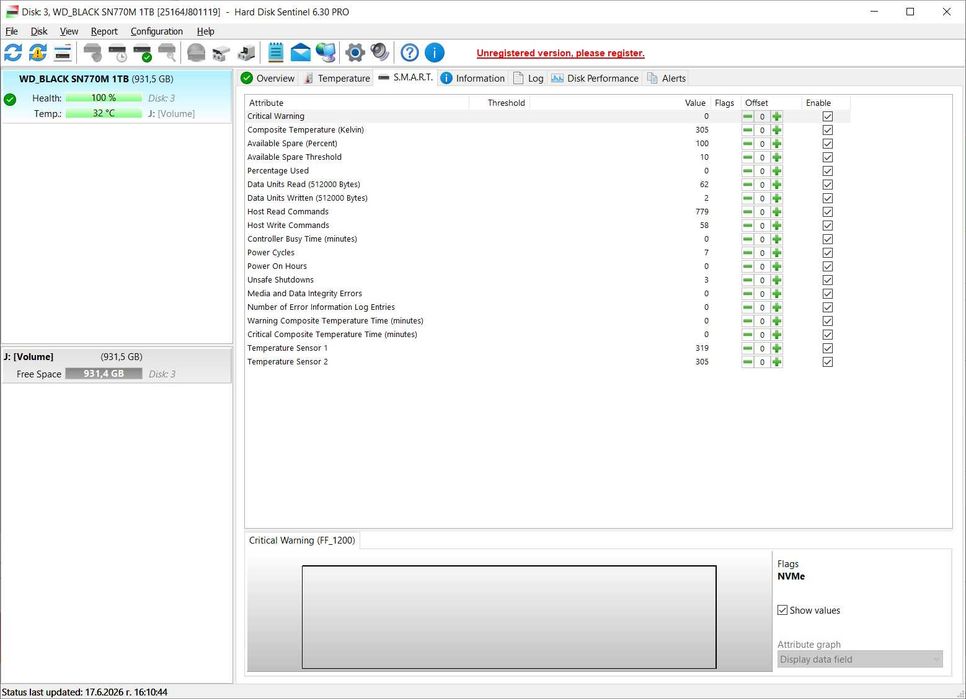Image resolution: width=966 pixels, height=699 pixels.
Task: Switch to the Alerts tab
Action: pyautogui.click(x=667, y=78)
